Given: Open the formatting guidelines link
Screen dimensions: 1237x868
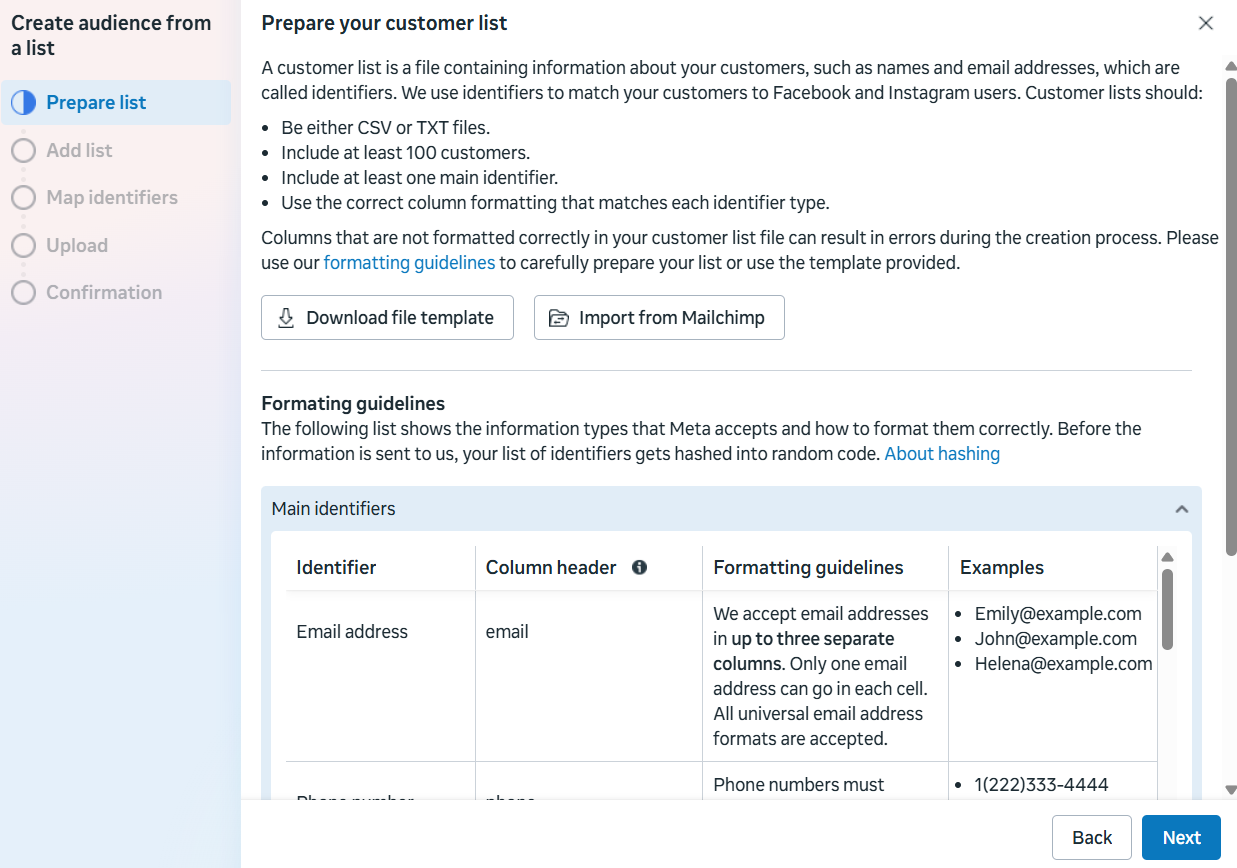Looking at the screenshot, I should pyautogui.click(x=409, y=263).
